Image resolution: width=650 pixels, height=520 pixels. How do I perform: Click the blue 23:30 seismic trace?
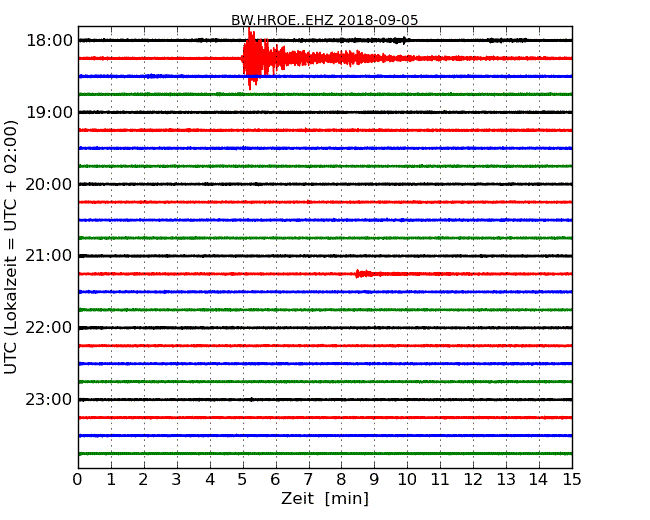(x=325, y=435)
